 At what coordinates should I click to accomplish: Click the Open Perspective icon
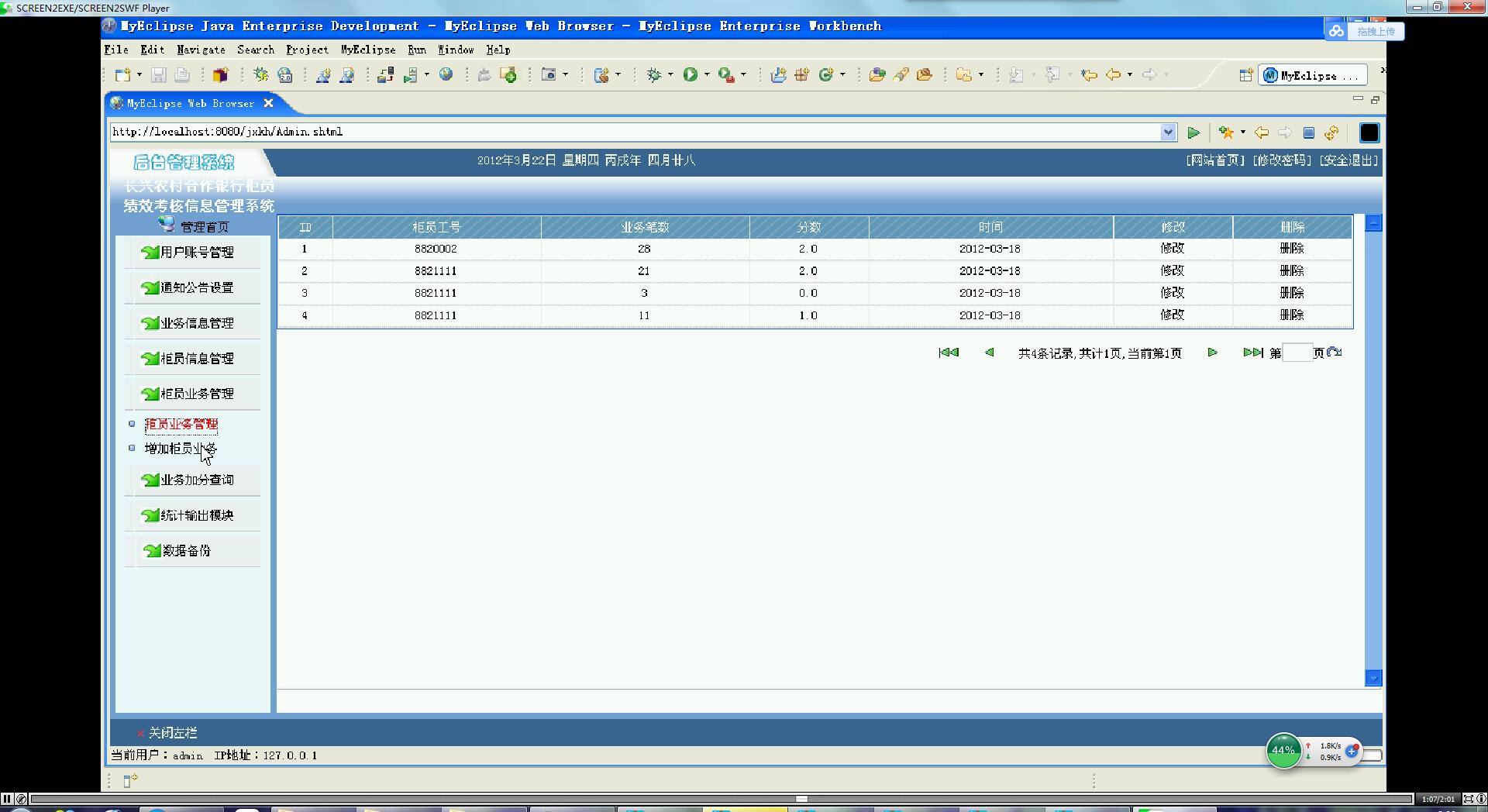click(x=1245, y=75)
